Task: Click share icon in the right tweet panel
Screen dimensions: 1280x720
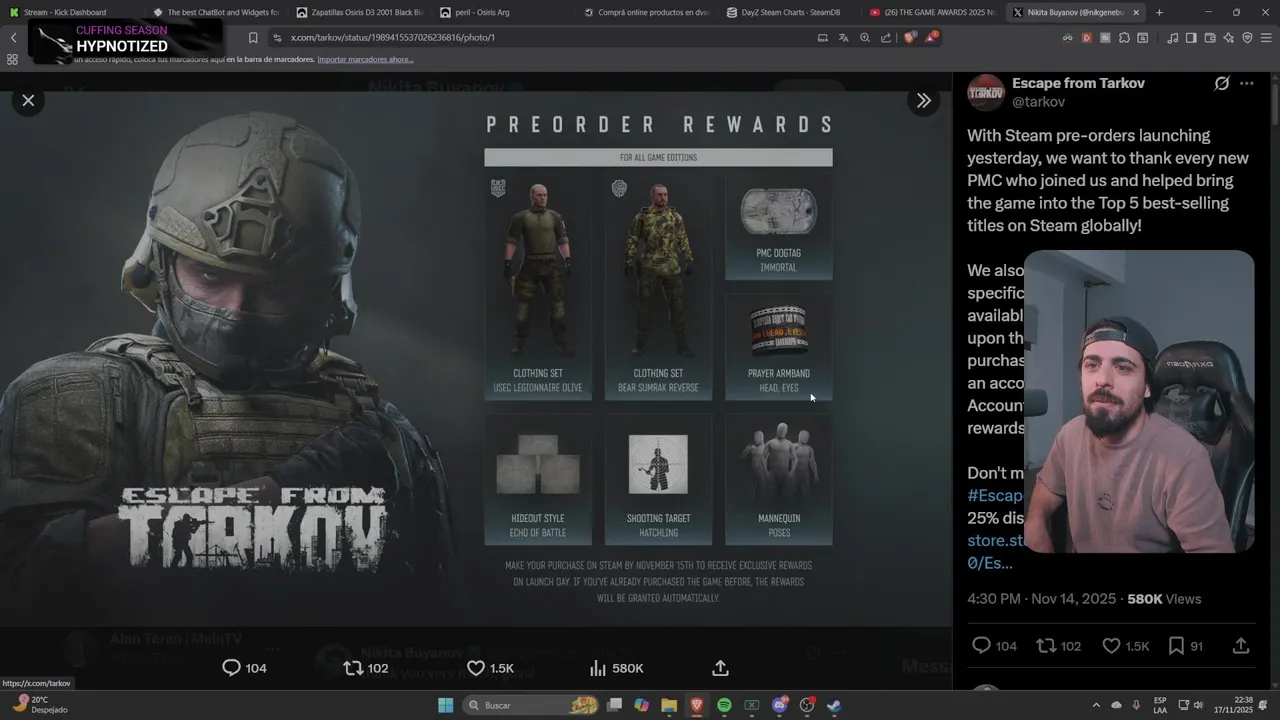Action: pos(1241,646)
